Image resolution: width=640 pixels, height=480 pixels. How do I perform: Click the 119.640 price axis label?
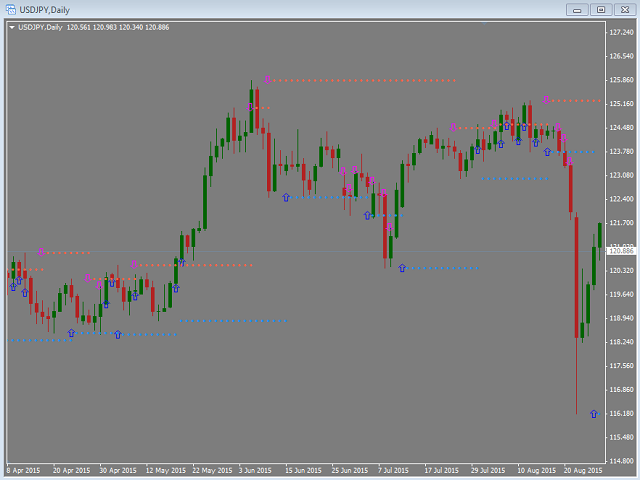pyautogui.click(x=621, y=294)
